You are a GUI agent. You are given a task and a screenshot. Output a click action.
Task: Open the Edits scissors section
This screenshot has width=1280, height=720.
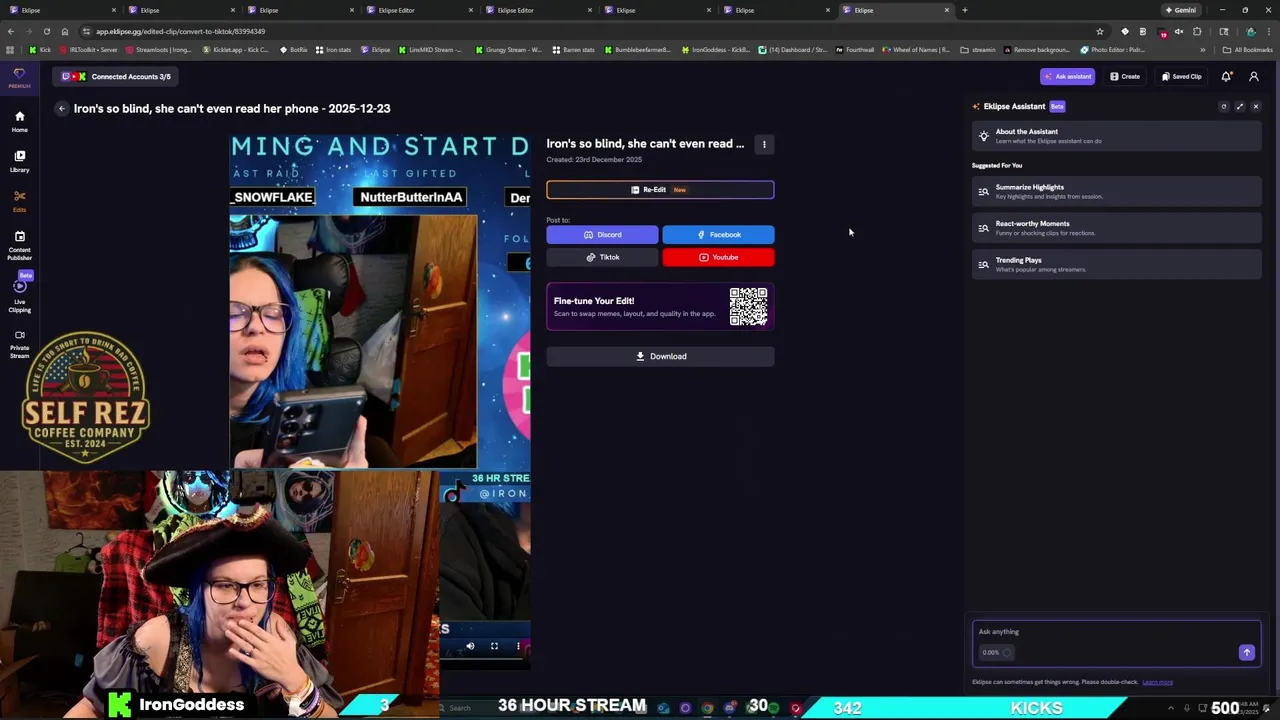[19, 200]
